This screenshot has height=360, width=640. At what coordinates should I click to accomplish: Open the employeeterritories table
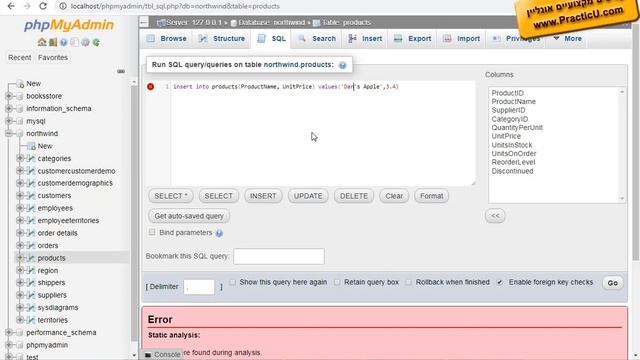click(68, 220)
